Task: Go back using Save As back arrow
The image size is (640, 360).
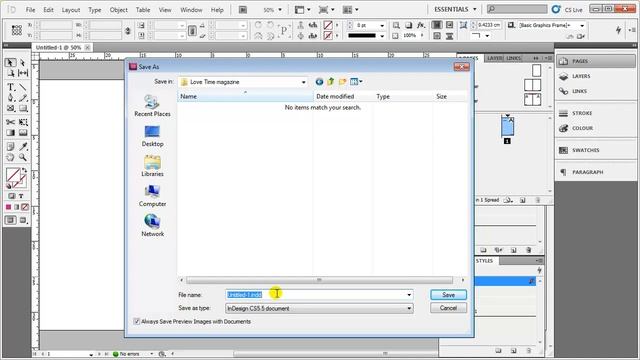Action: (319, 82)
